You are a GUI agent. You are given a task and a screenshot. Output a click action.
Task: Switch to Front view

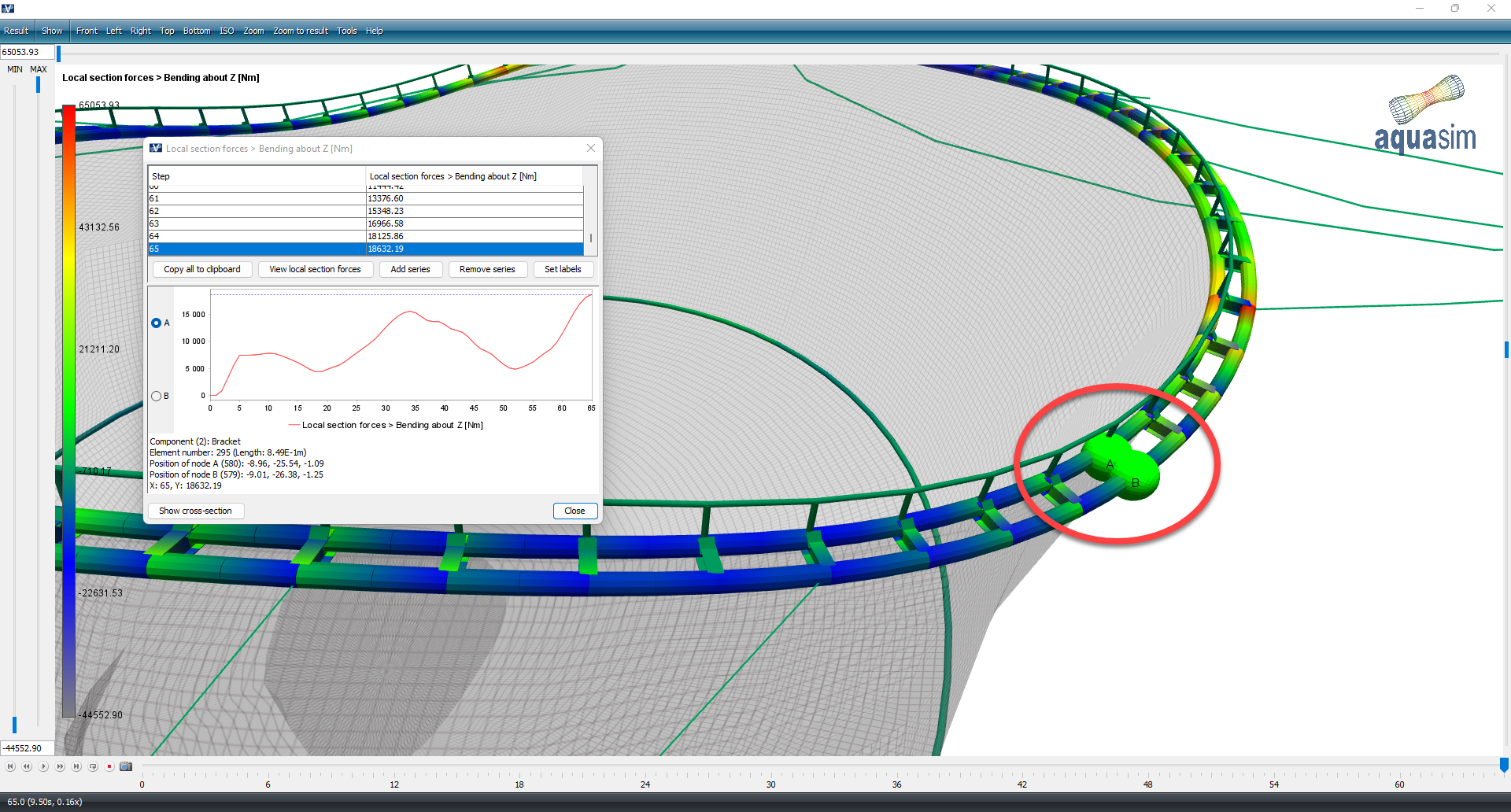coord(87,31)
